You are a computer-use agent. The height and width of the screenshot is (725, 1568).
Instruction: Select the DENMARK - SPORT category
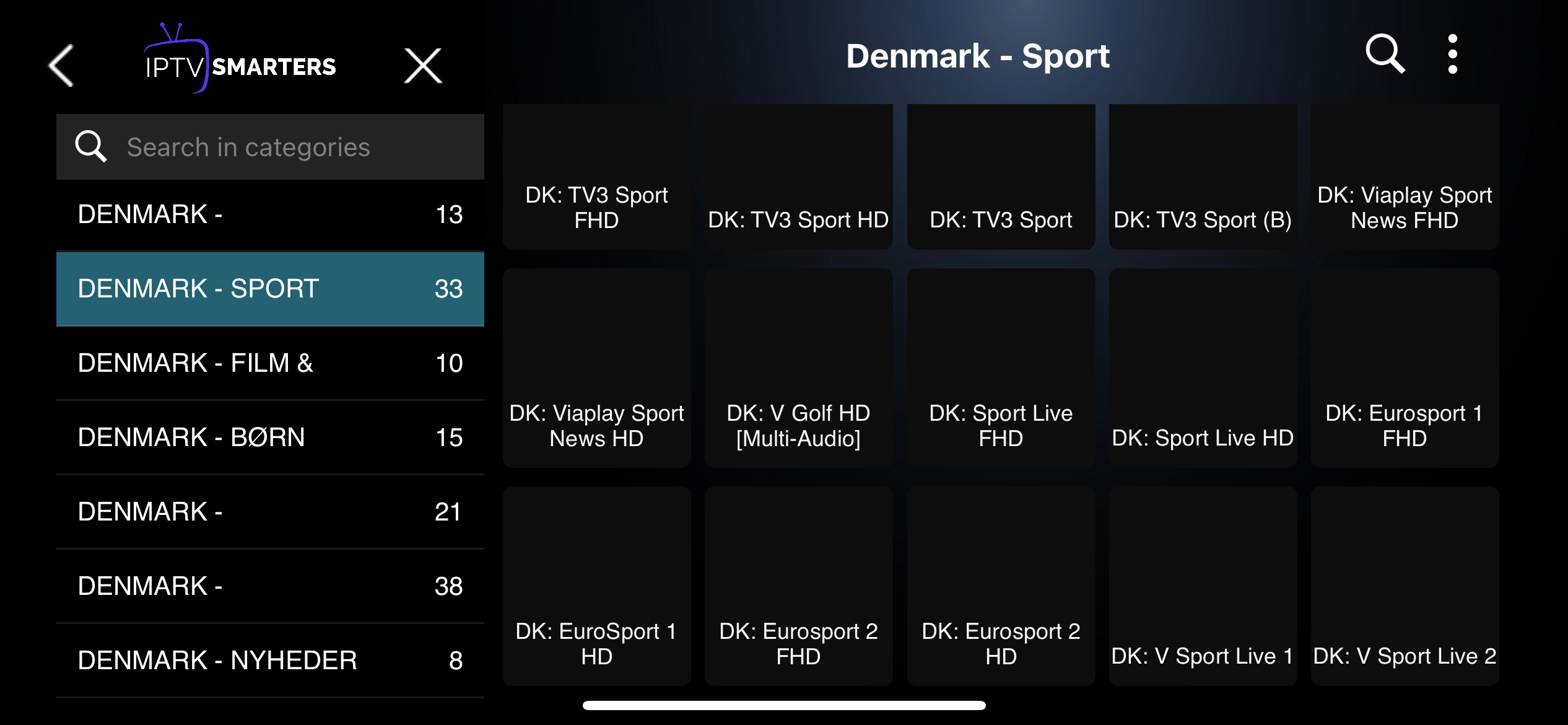(x=270, y=289)
